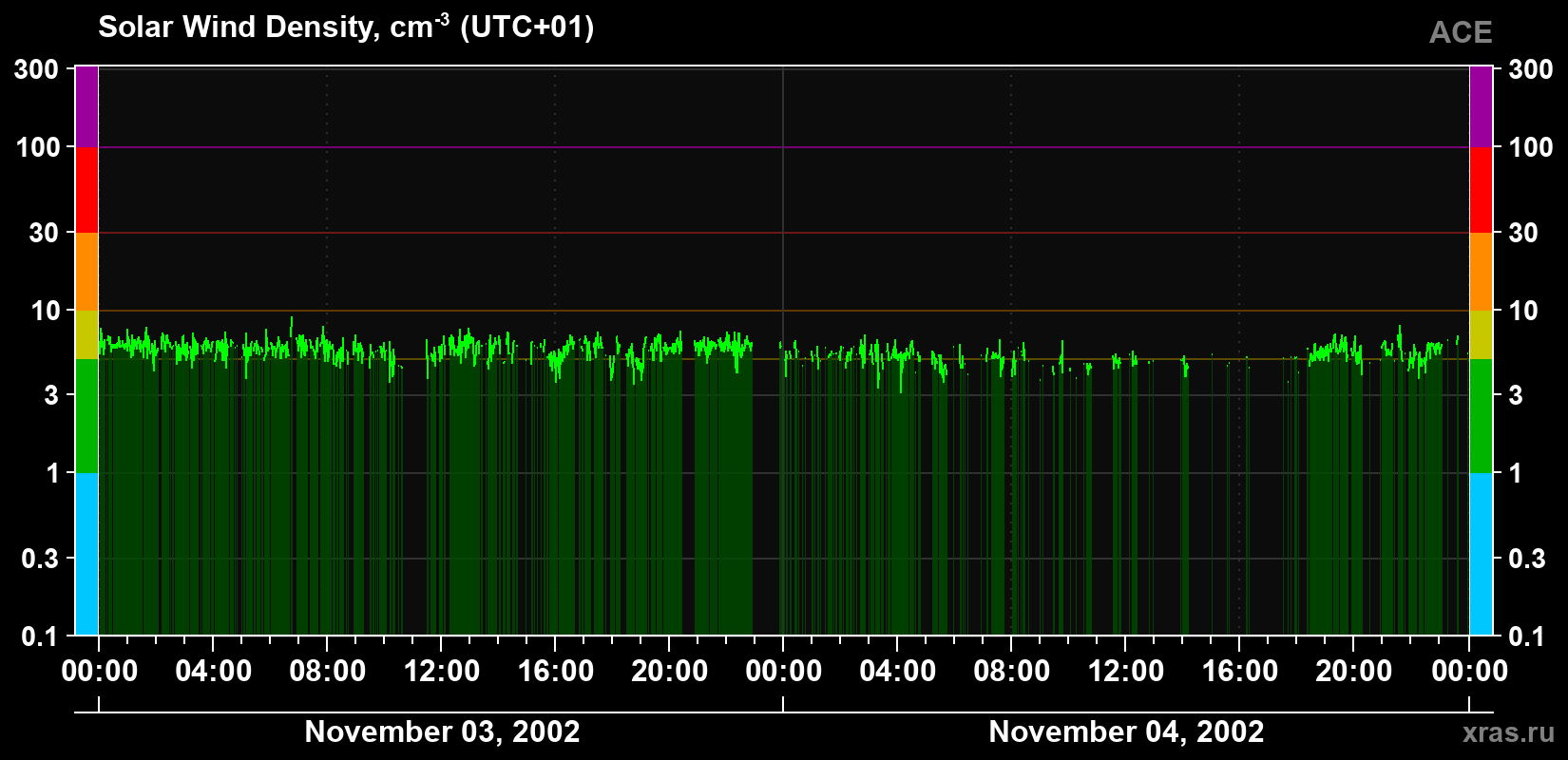
Task: Click the ACE source label
Action: coord(1461,32)
